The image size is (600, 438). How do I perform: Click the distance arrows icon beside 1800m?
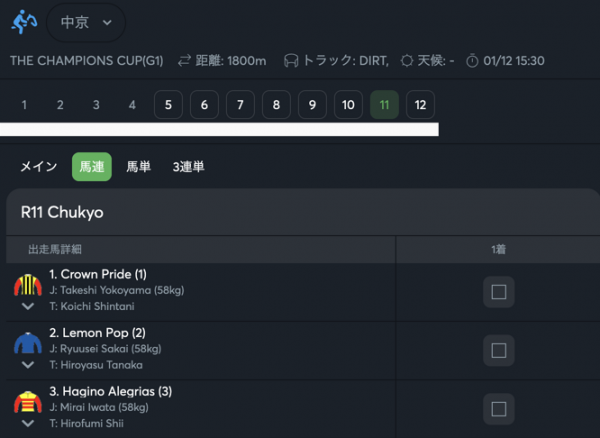coord(184,60)
